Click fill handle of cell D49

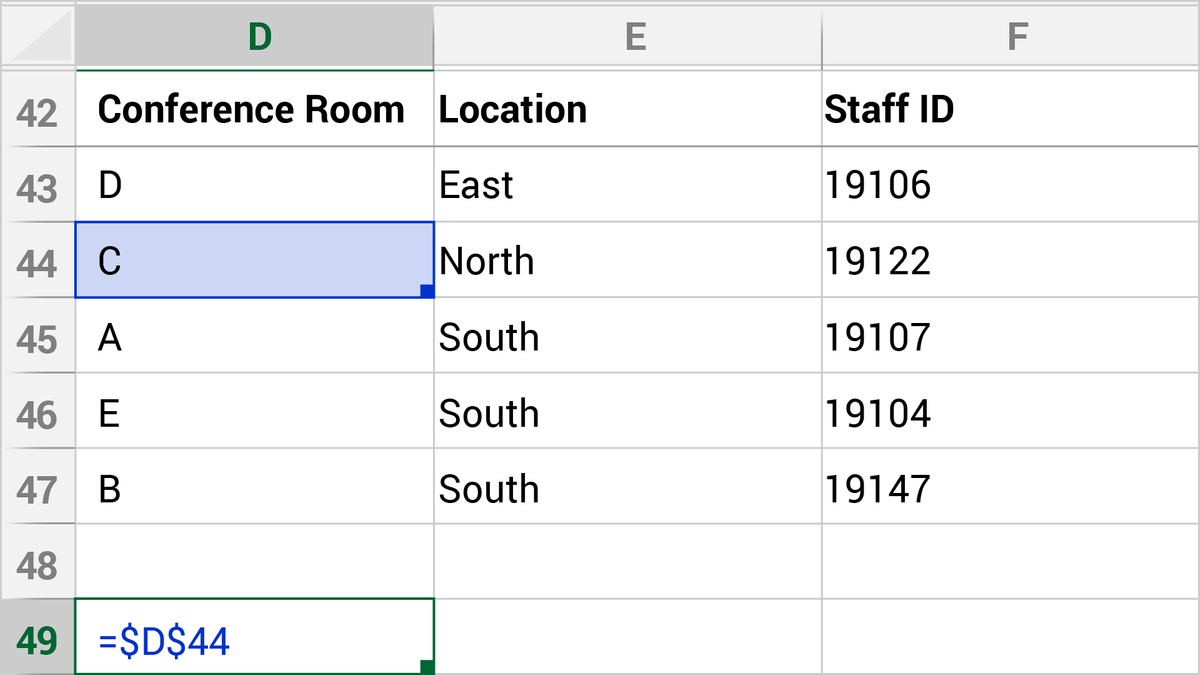click(x=428, y=667)
